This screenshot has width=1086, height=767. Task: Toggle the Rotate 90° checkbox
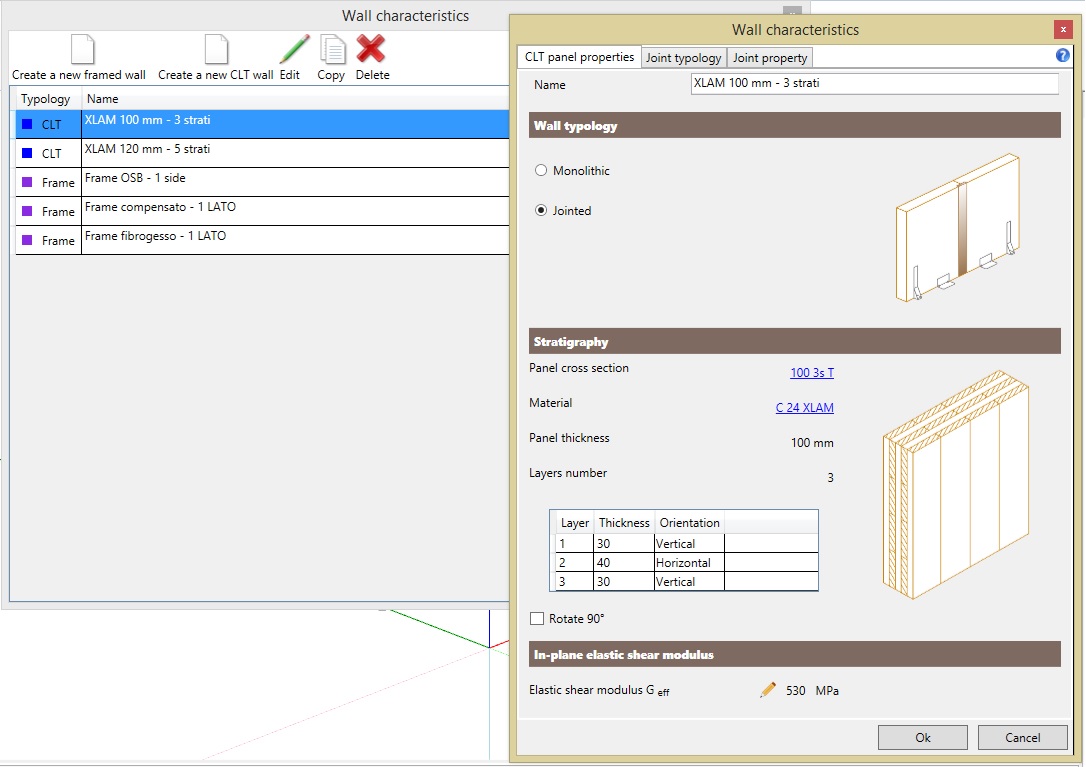pos(537,619)
